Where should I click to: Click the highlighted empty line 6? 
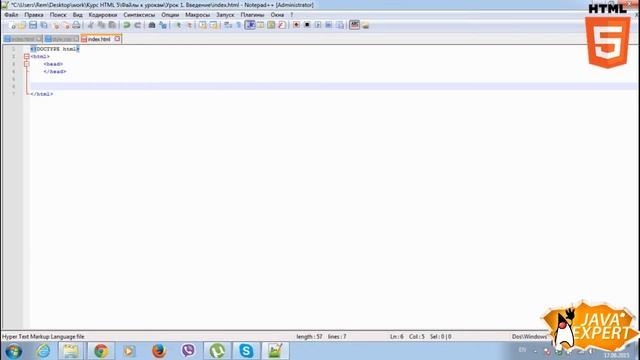pyautogui.click(x=334, y=86)
